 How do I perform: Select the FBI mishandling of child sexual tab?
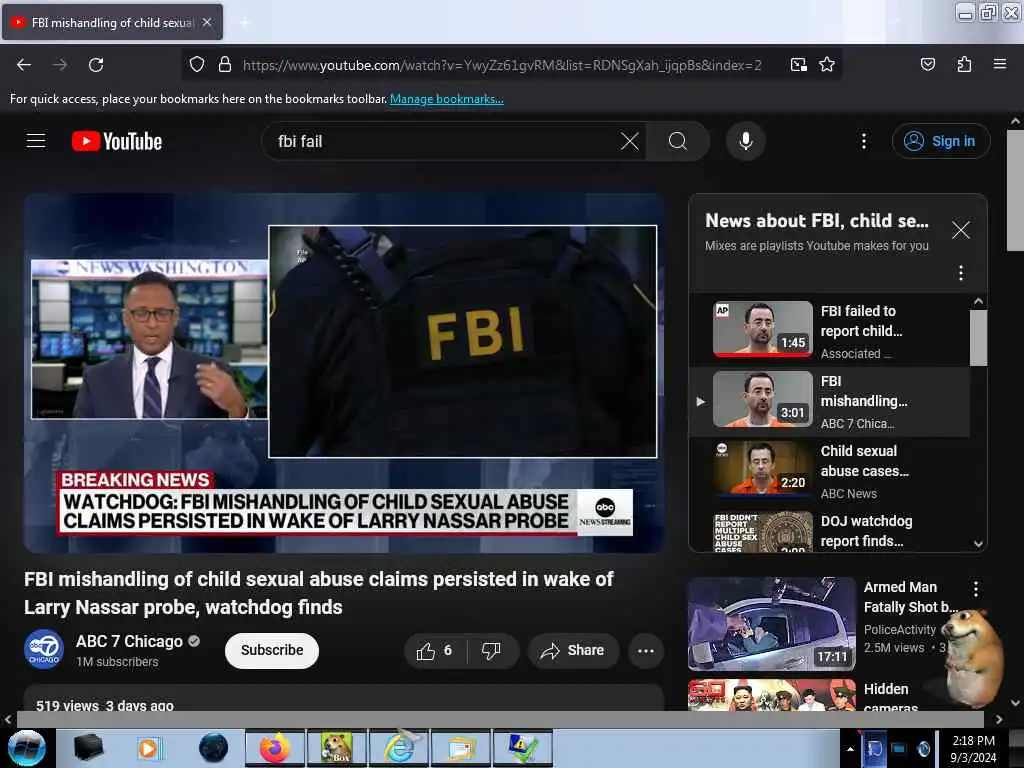coord(112,22)
